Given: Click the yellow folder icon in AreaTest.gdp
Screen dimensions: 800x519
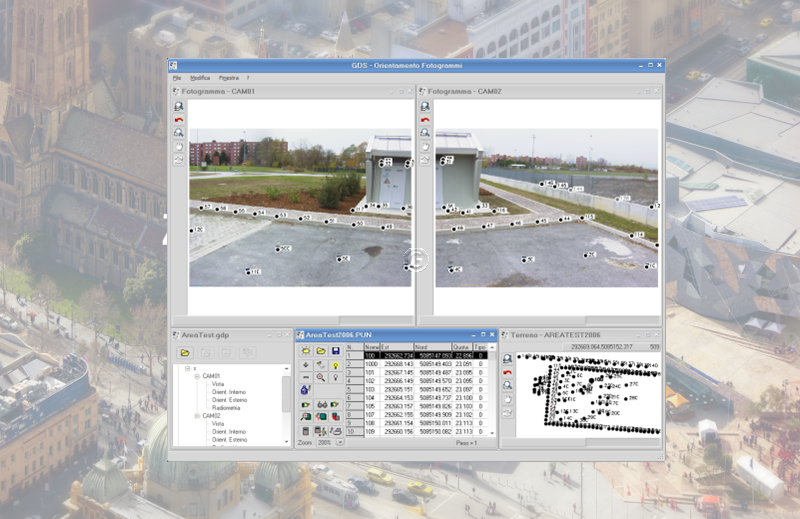Looking at the screenshot, I should 185,353.
